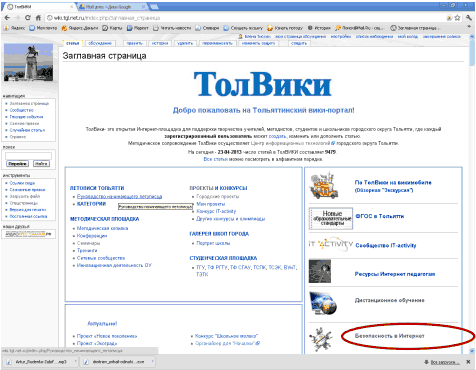Switch to the second browser tab
The width and height of the screenshot is (476, 370).
[112, 7]
